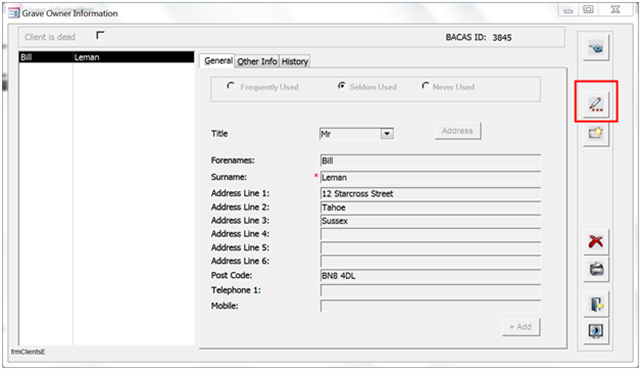
Task: Maximize the Grave Owner Information window
Action: 588,9
